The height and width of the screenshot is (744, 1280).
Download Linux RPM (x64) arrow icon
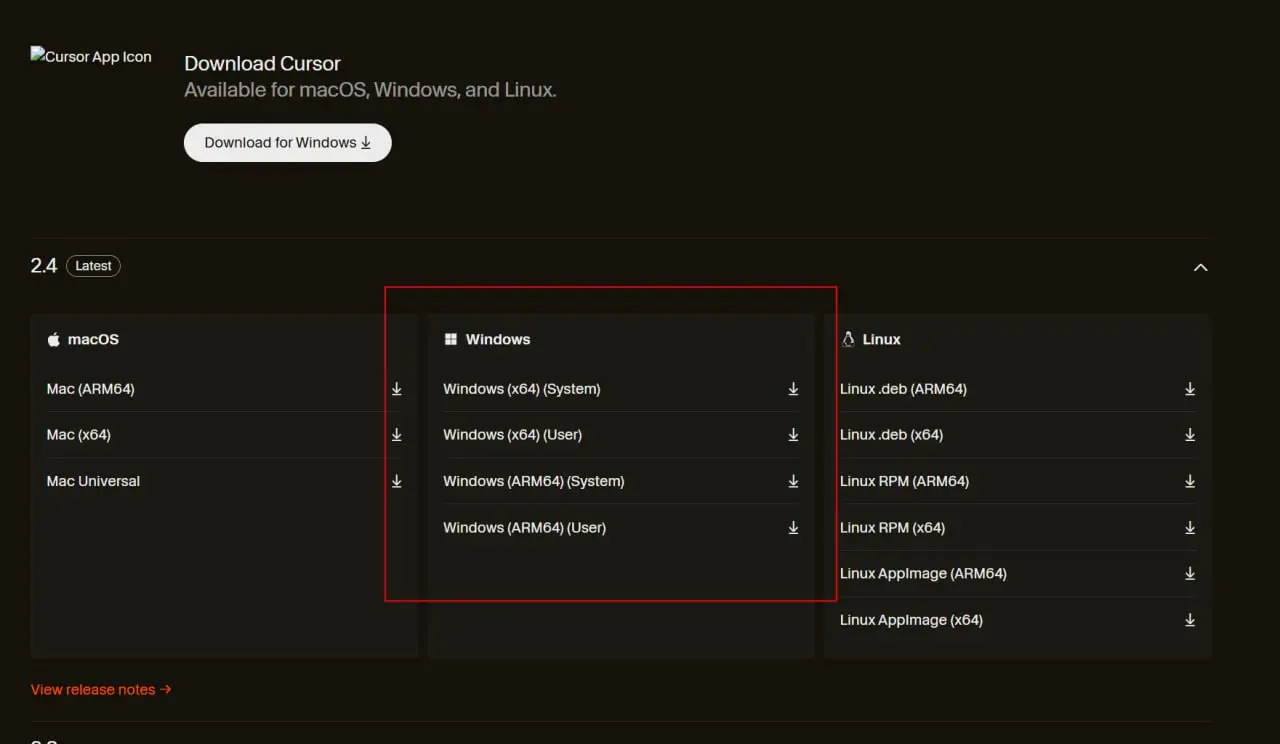(1190, 528)
